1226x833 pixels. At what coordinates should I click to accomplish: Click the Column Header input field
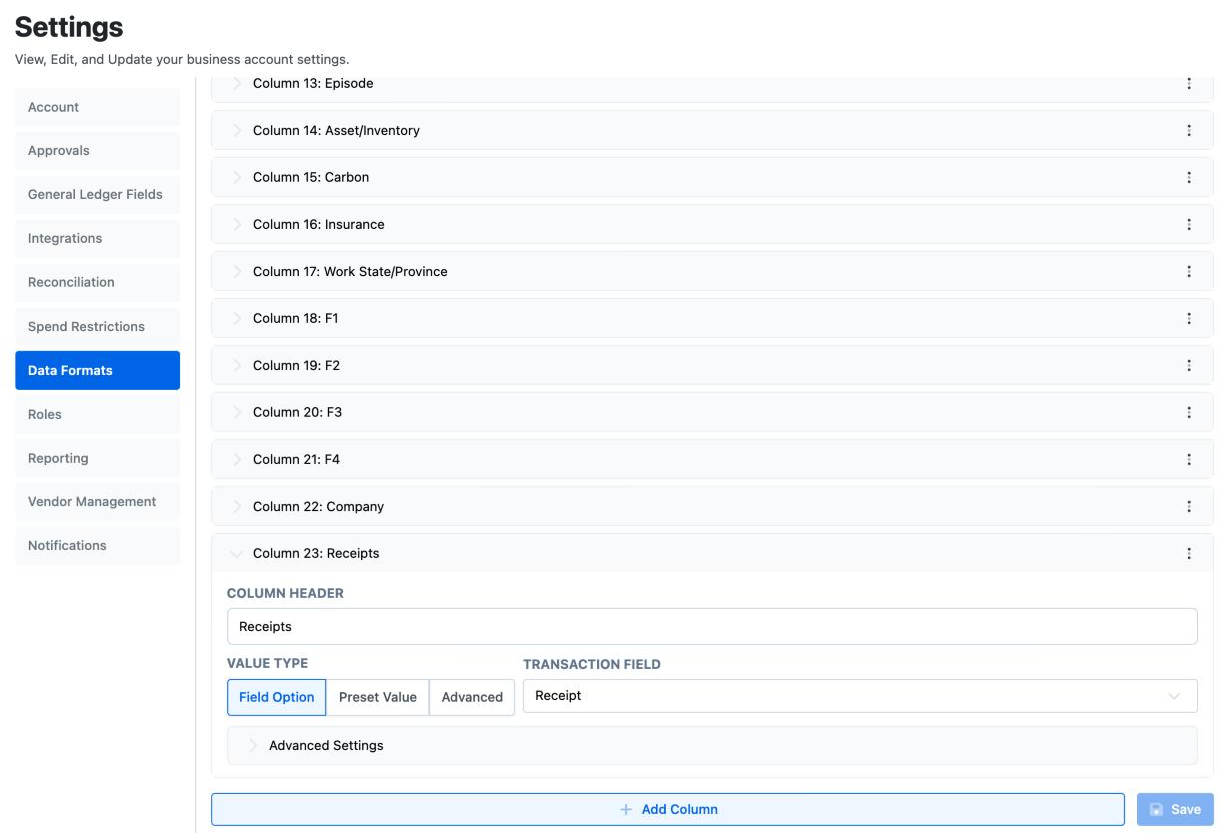712,627
